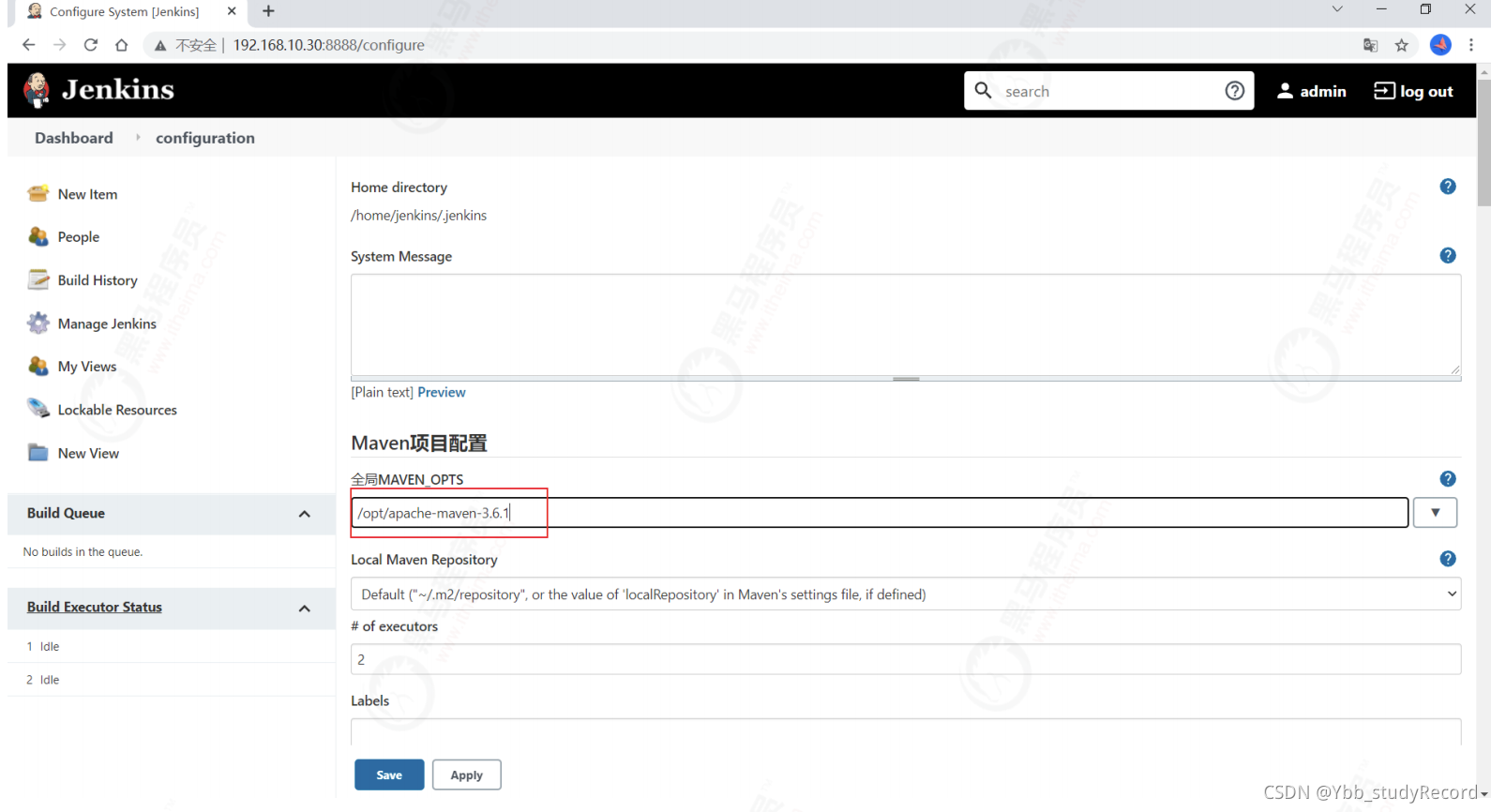Bookmark this page with star icon

(x=1402, y=45)
